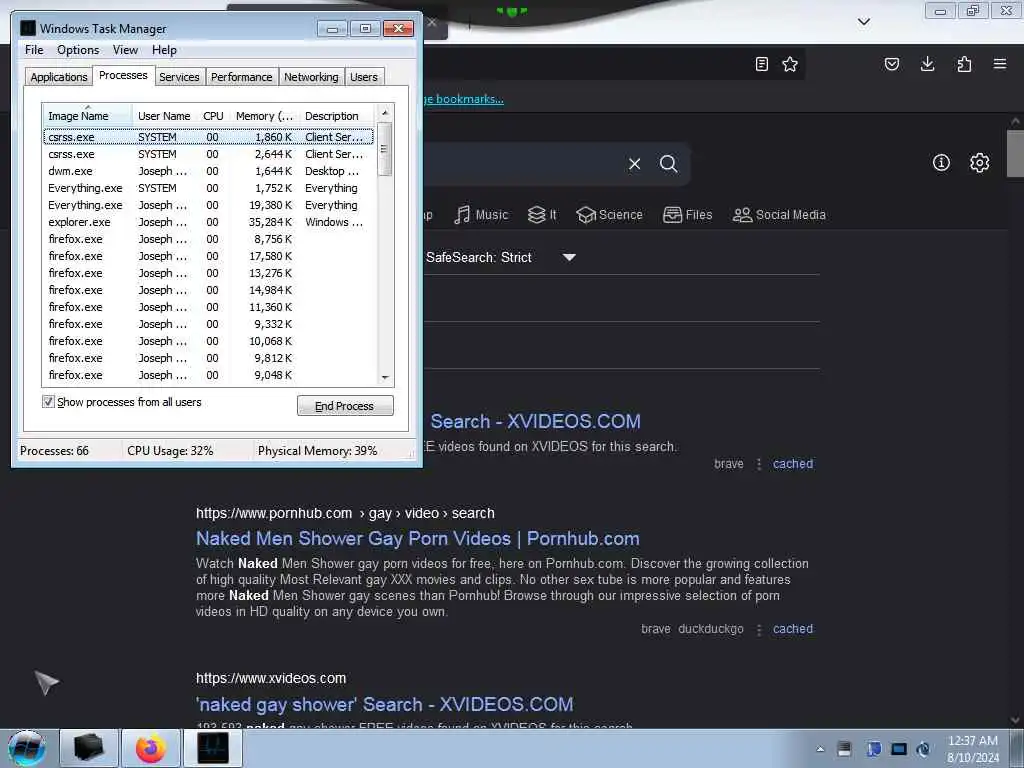The image size is (1024, 768).
Task: Select Social Media search category
Action: tap(779, 215)
